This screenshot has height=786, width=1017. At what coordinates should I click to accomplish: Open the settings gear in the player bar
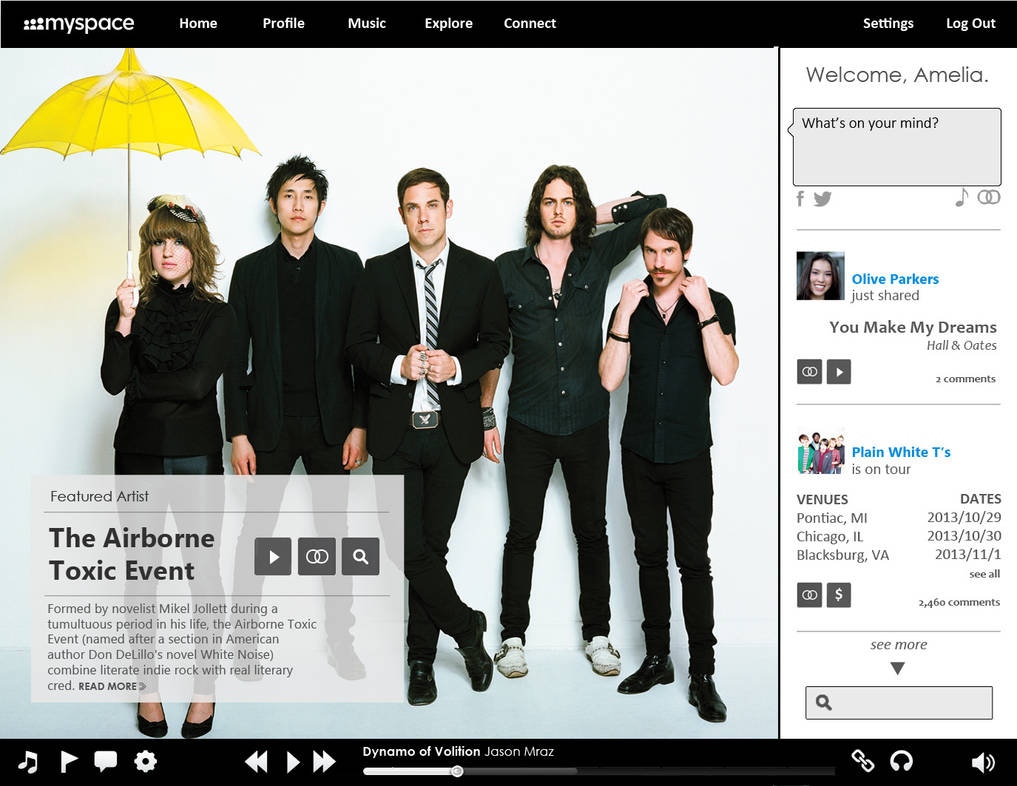pyautogui.click(x=145, y=761)
